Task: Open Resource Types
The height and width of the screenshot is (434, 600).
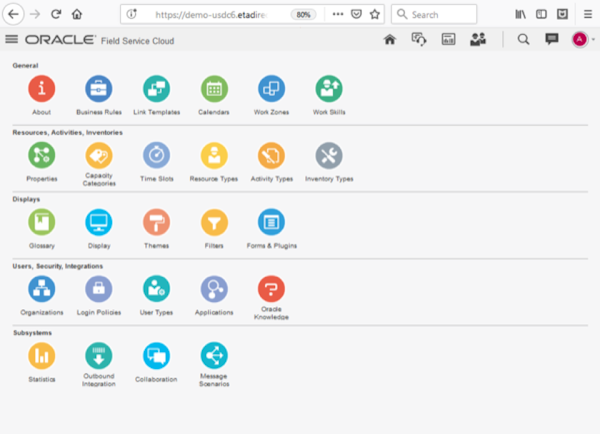Action: [x=214, y=155]
